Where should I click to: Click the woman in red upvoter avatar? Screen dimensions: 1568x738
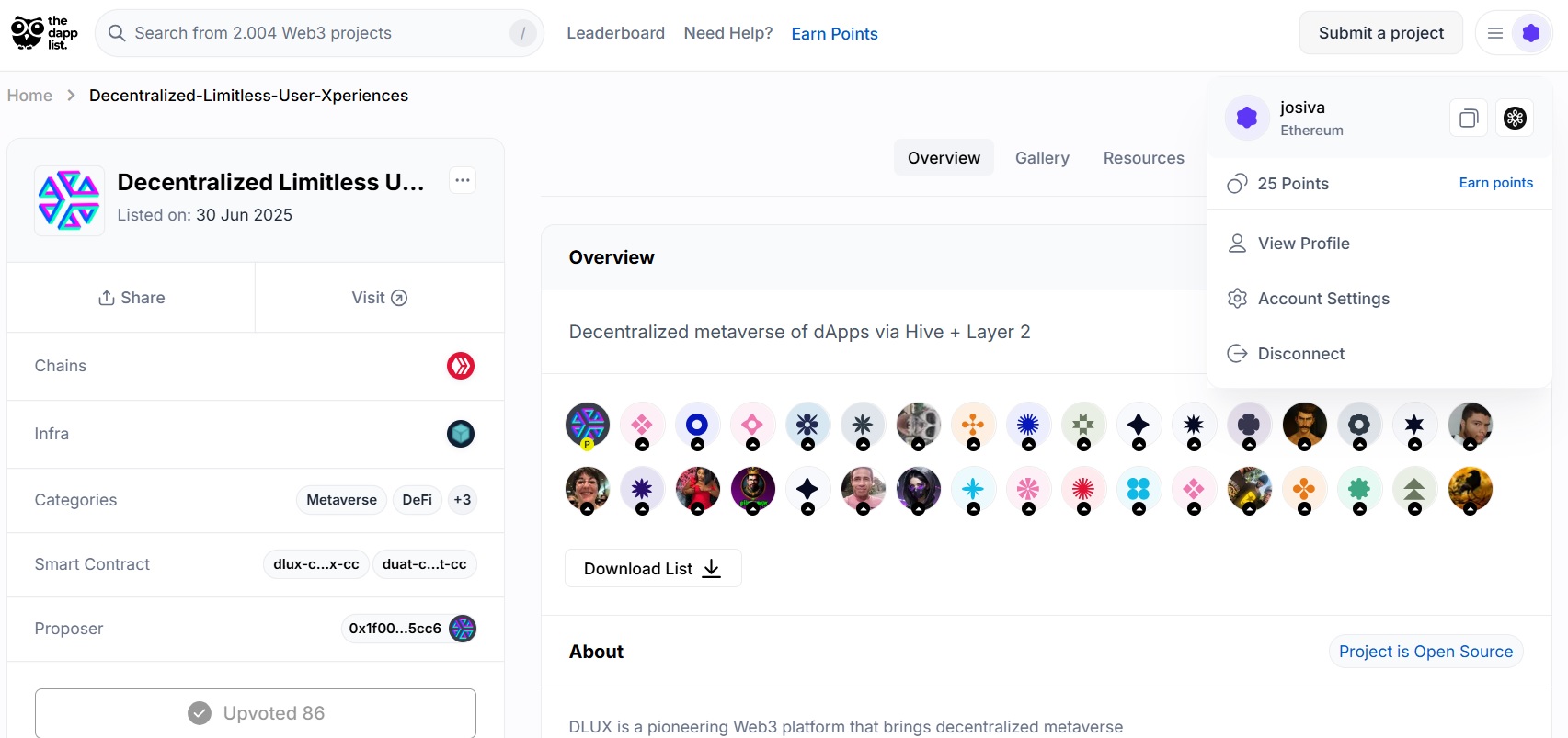click(x=697, y=489)
